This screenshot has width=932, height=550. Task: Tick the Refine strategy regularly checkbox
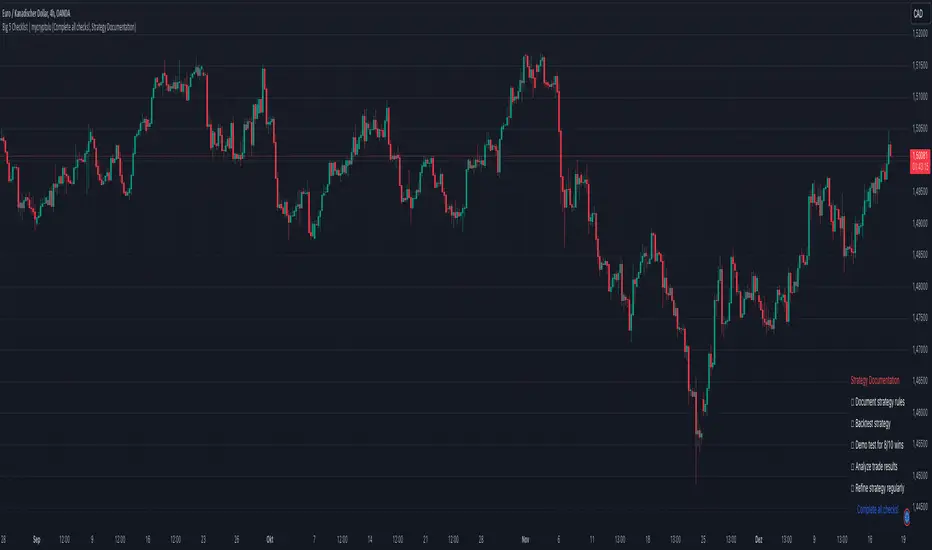click(851, 488)
